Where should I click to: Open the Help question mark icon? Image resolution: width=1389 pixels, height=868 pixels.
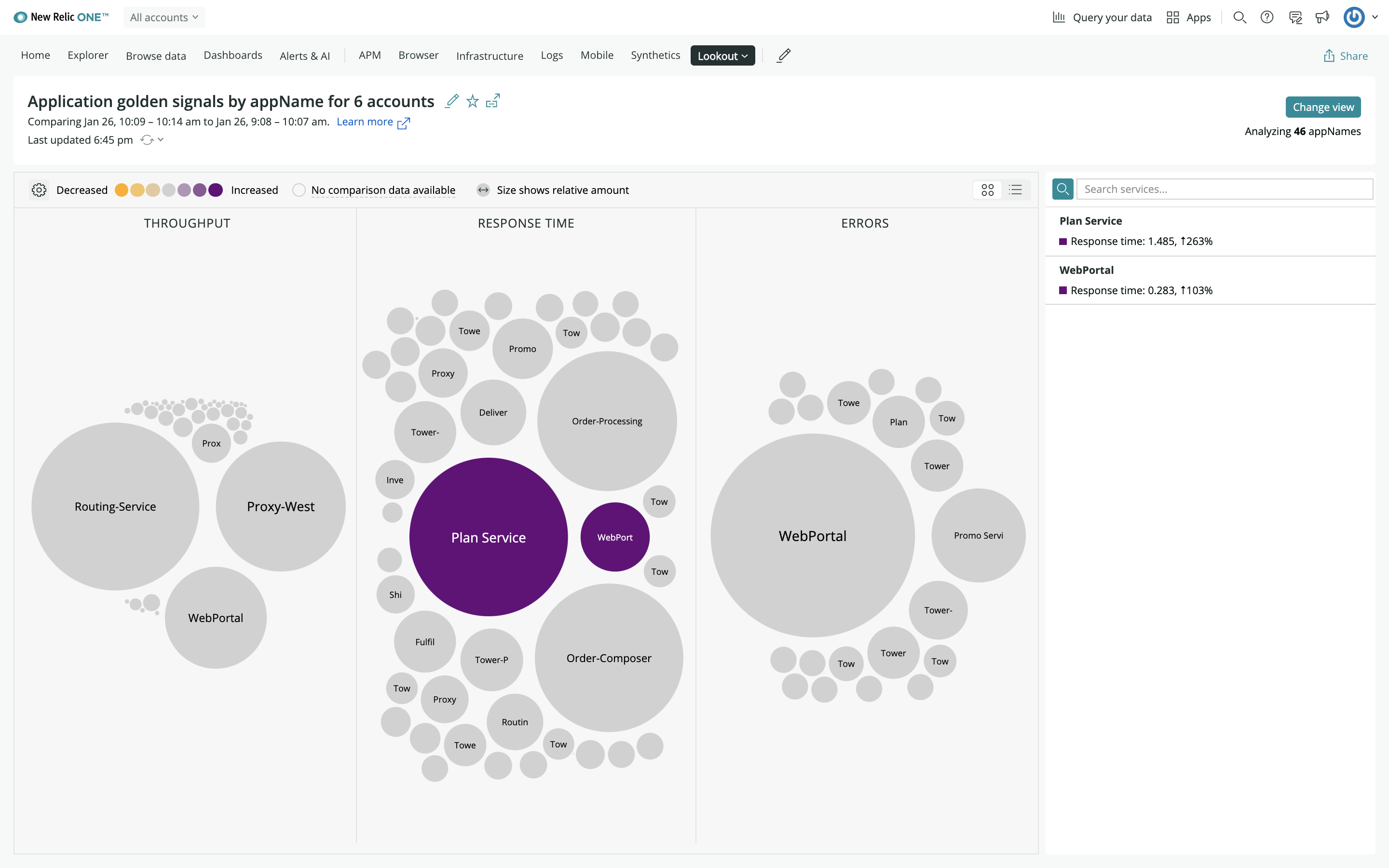[1267, 17]
